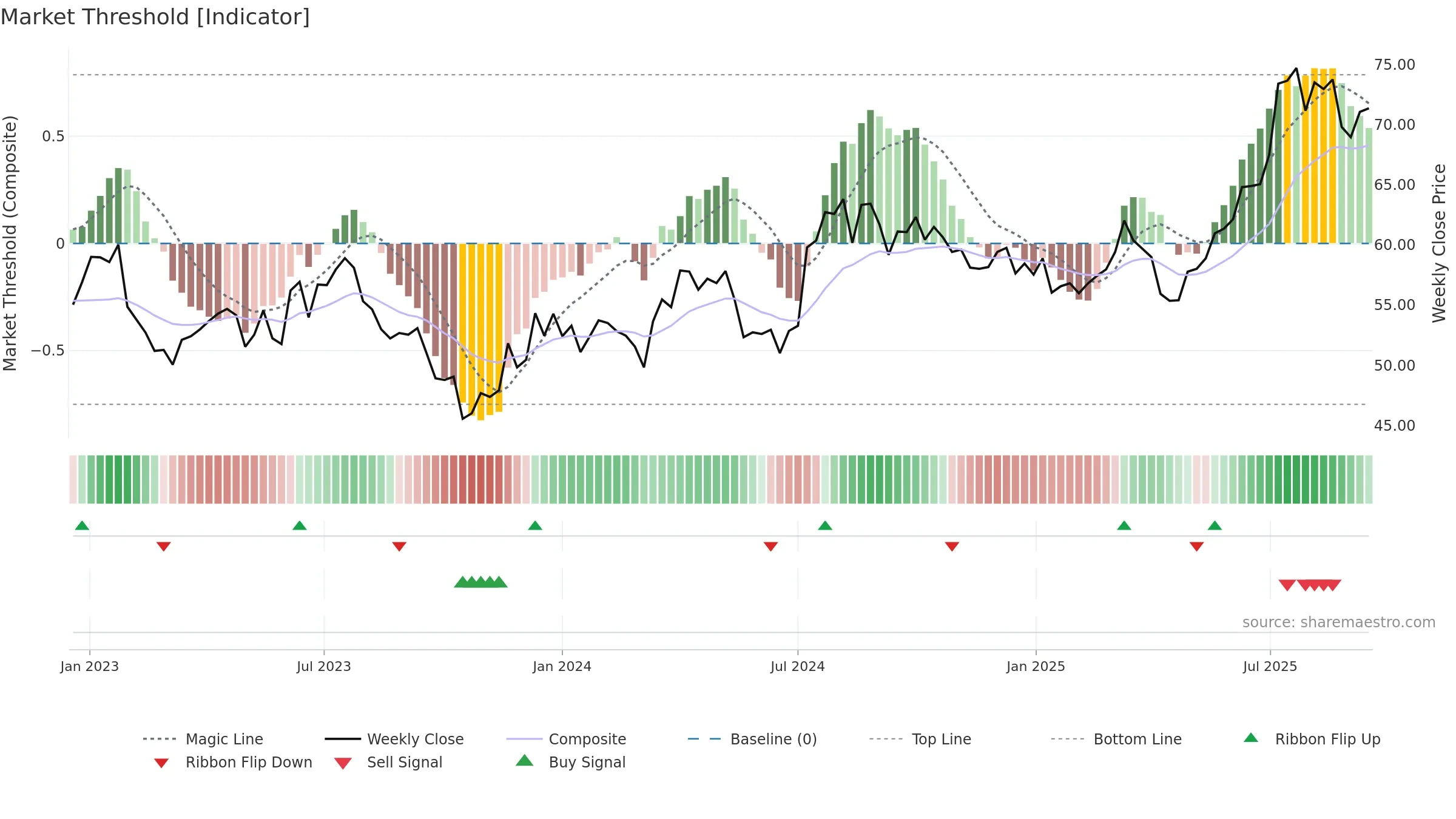
Task: Click the Ribbon Flip Up legend triangle icon
Action: (x=1251, y=738)
